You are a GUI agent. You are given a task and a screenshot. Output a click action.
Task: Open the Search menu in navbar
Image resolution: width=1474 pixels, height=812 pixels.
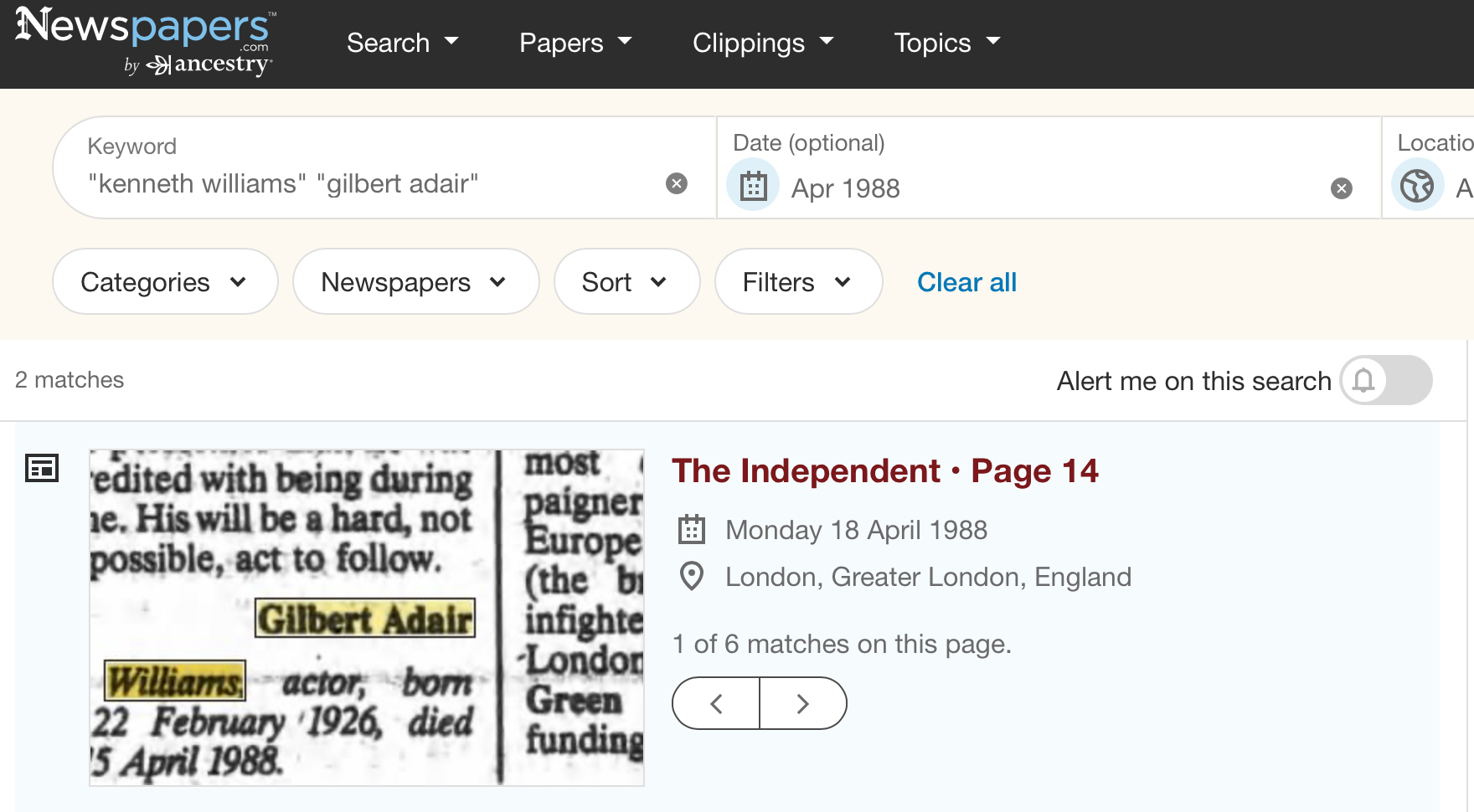pyautogui.click(x=403, y=43)
